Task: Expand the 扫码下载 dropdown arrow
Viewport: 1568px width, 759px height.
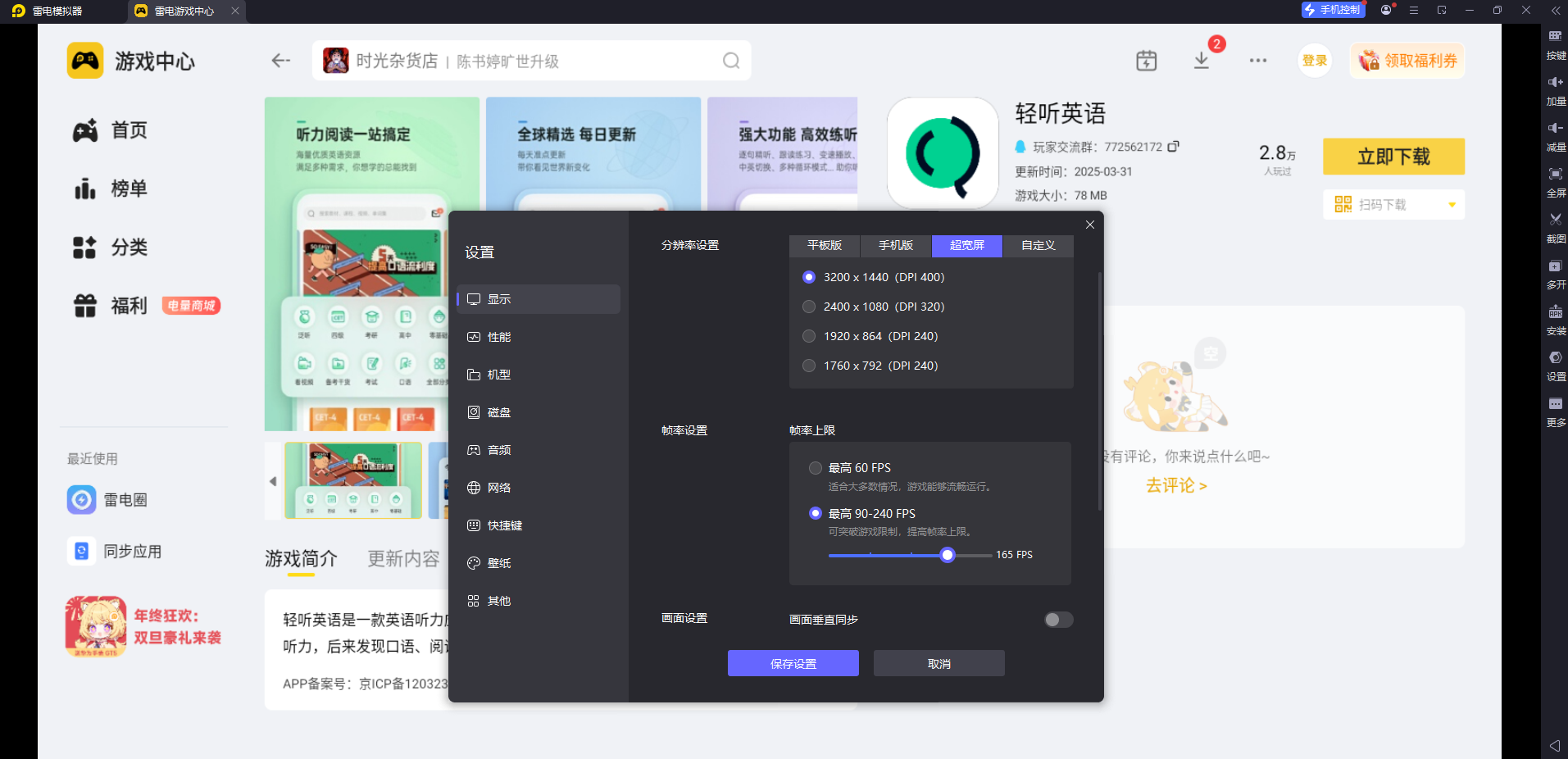Action: (1452, 205)
